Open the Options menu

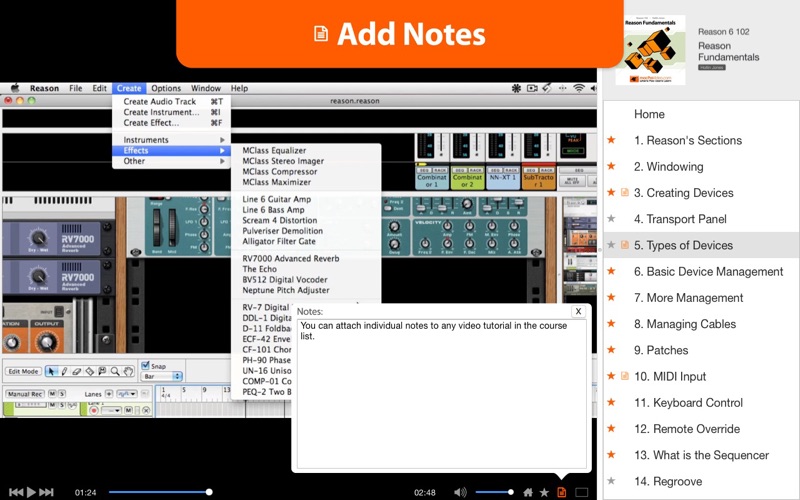[166, 88]
